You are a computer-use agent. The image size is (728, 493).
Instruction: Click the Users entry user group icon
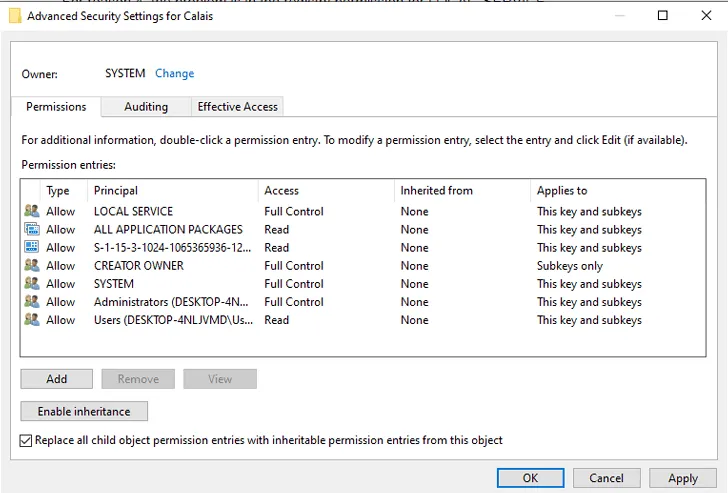point(32,319)
